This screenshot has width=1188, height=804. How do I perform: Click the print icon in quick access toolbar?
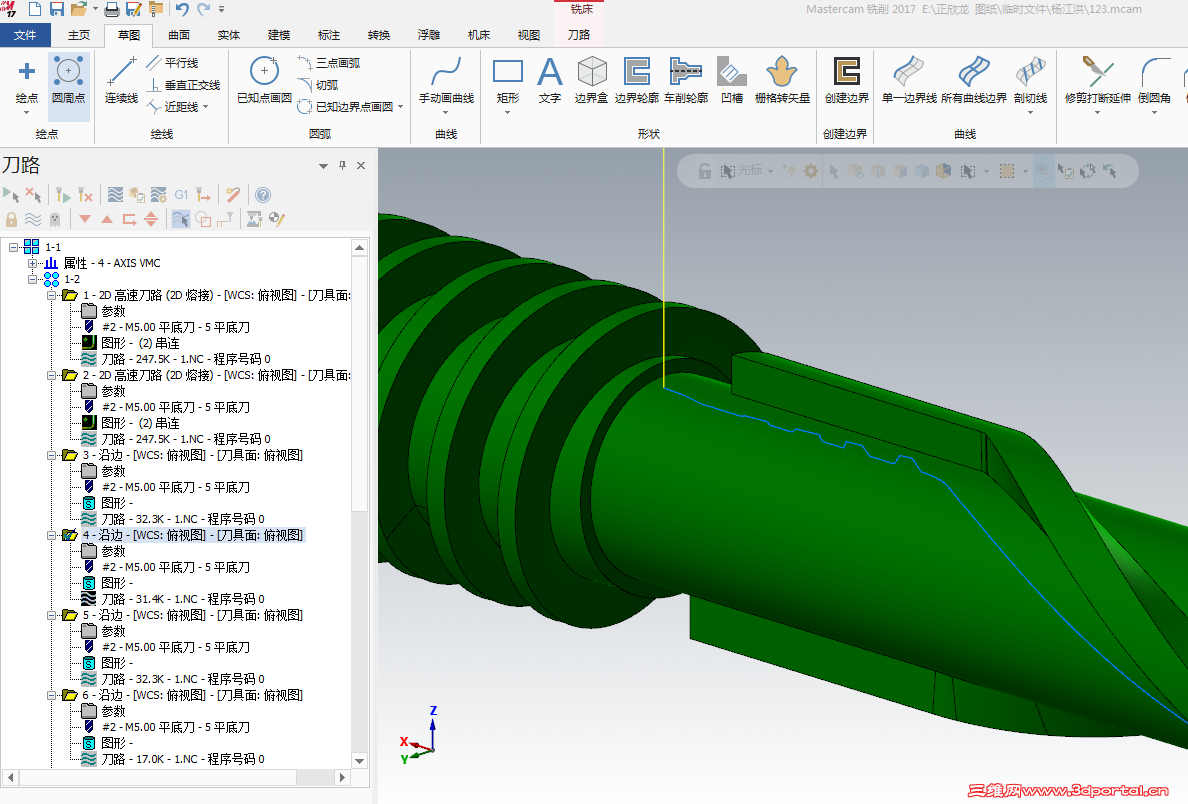tap(111, 9)
